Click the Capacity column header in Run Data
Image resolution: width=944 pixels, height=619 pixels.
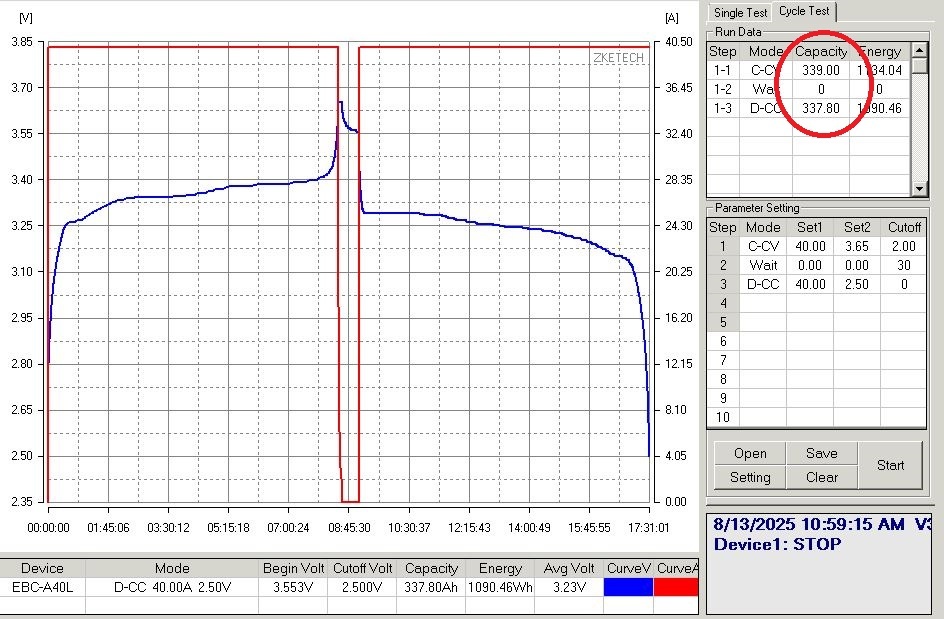(820, 51)
